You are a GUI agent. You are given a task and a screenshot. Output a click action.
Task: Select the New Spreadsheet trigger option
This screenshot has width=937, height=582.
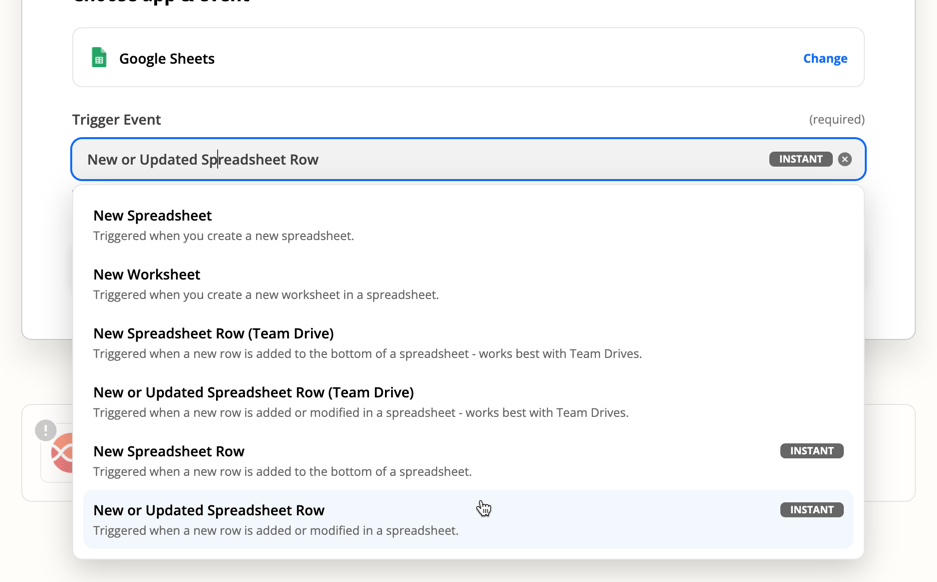tap(468, 225)
